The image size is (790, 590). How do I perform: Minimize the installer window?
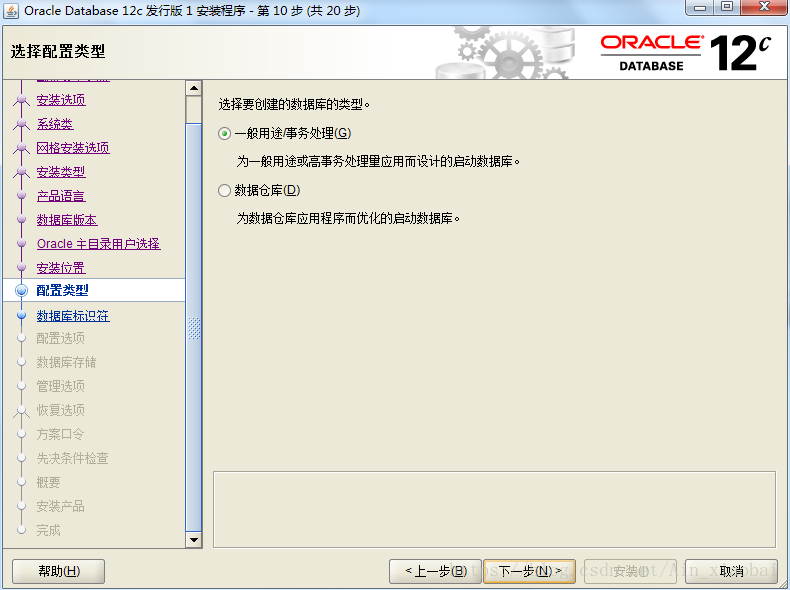[x=699, y=7]
